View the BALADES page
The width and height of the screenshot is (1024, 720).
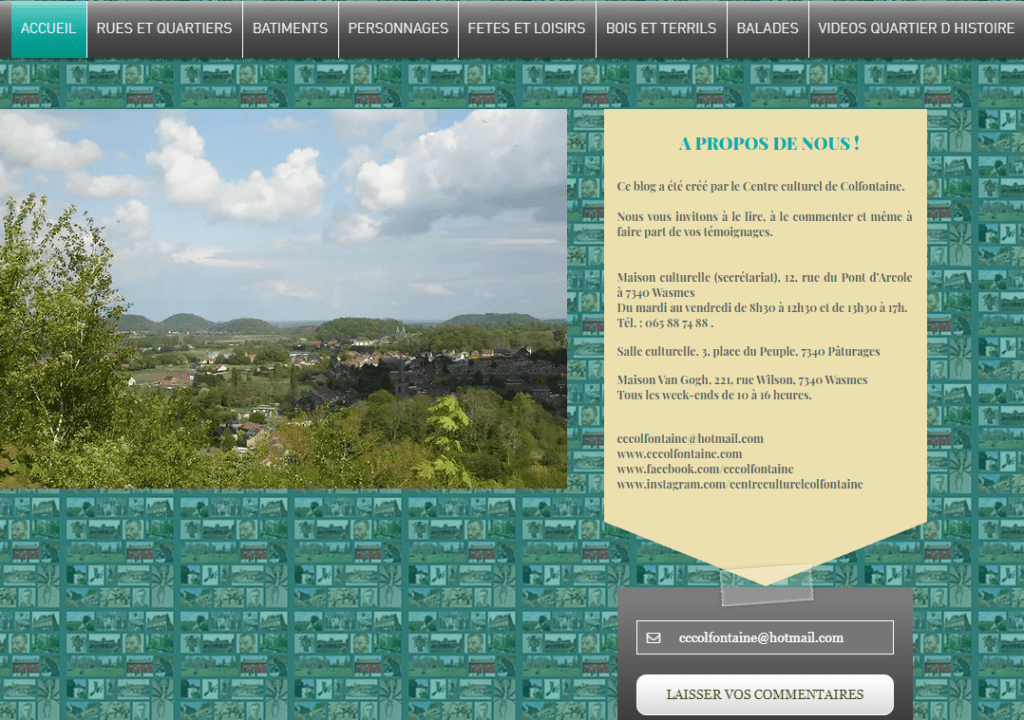[x=767, y=29]
